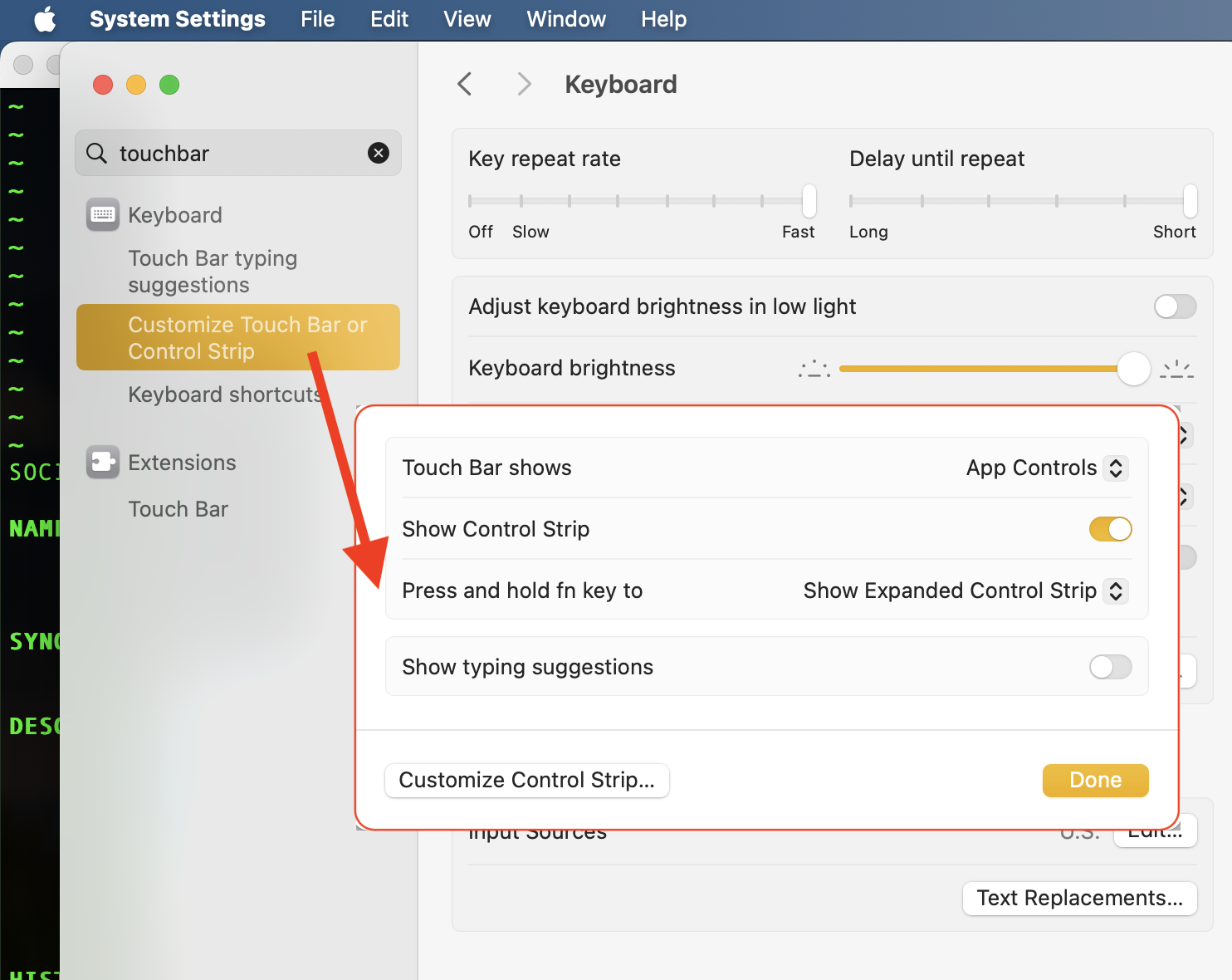This screenshot has width=1232, height=980.
Task: Click the Keyboard icon in the sidebar
Action: pyautogui.click(x=101, y=214)
